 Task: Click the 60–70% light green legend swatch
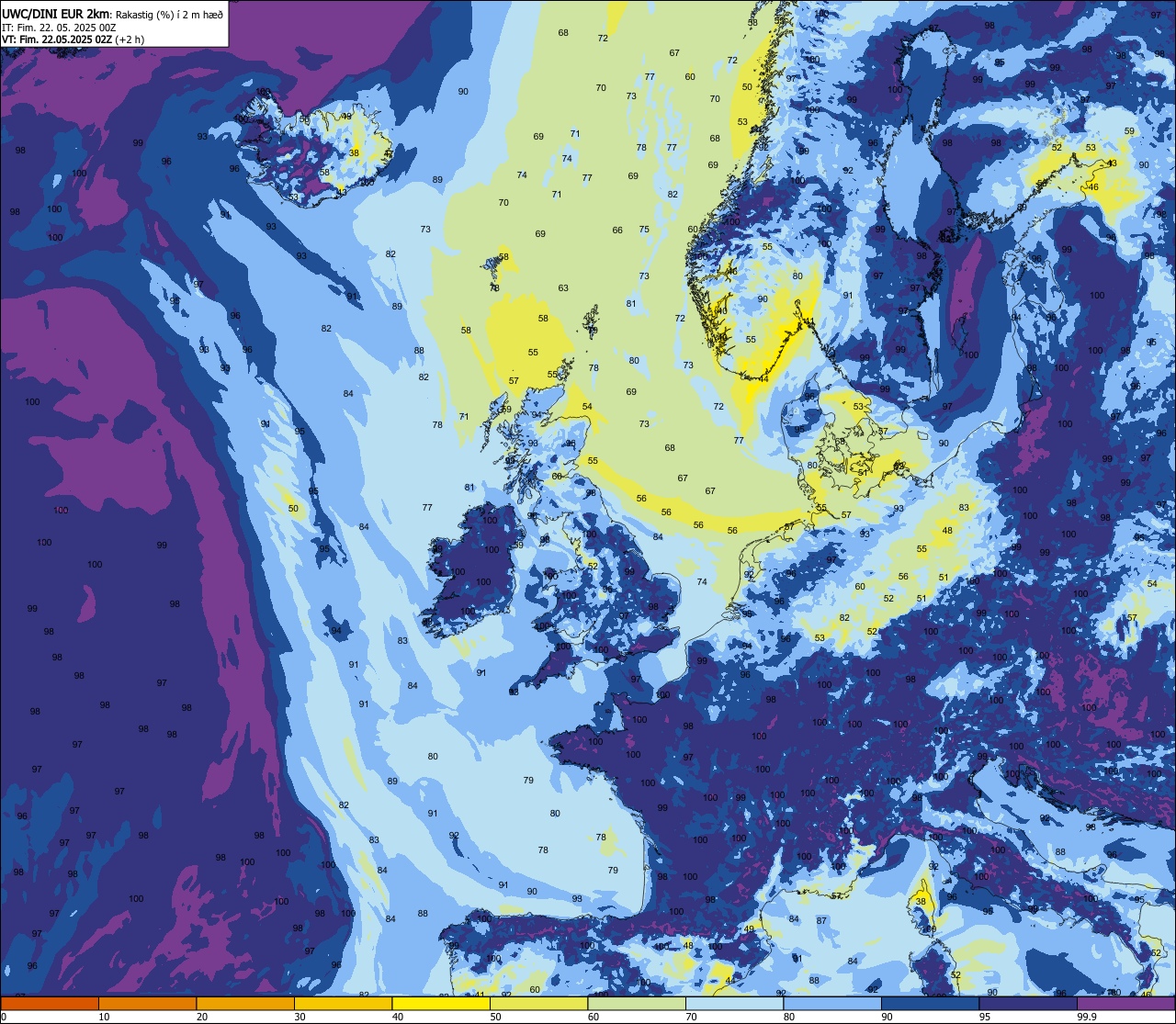click(x=637, y=1004)
